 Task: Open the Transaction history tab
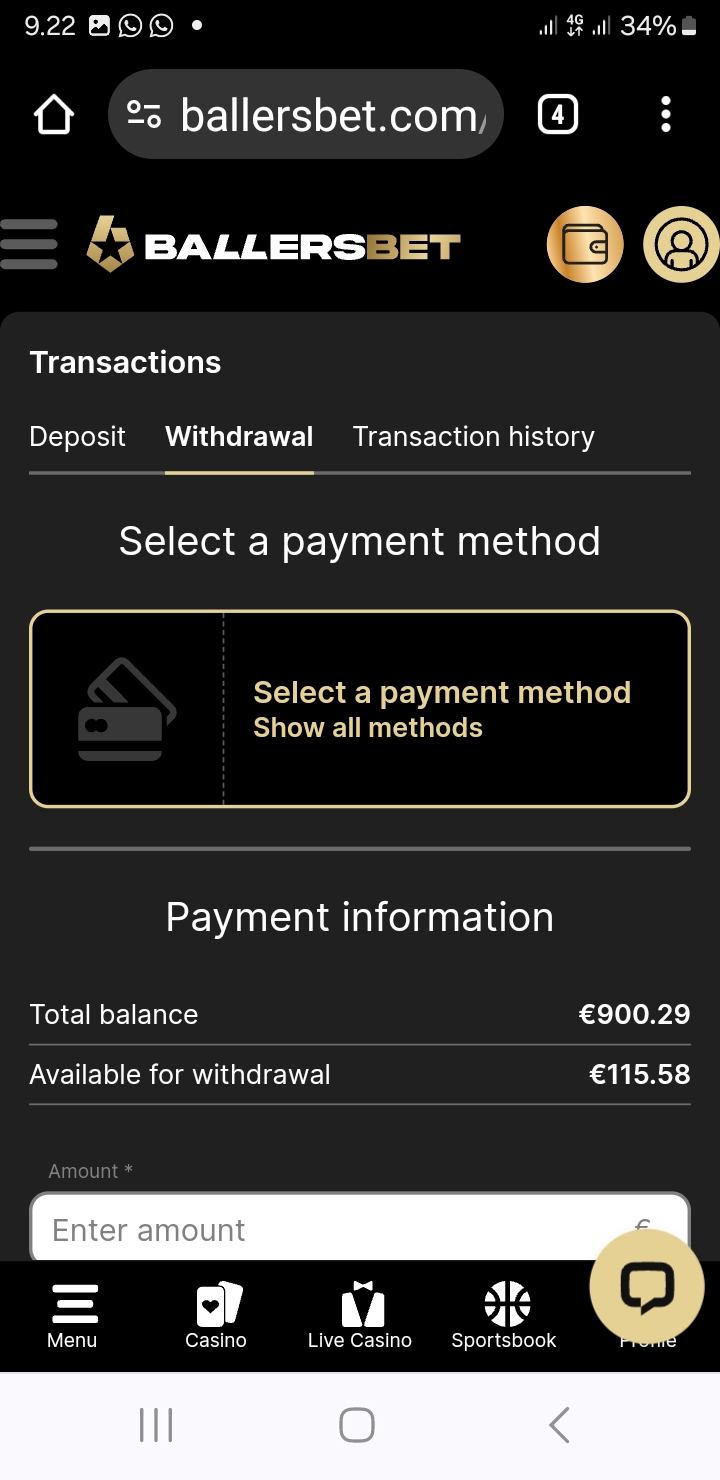(473, 437)
